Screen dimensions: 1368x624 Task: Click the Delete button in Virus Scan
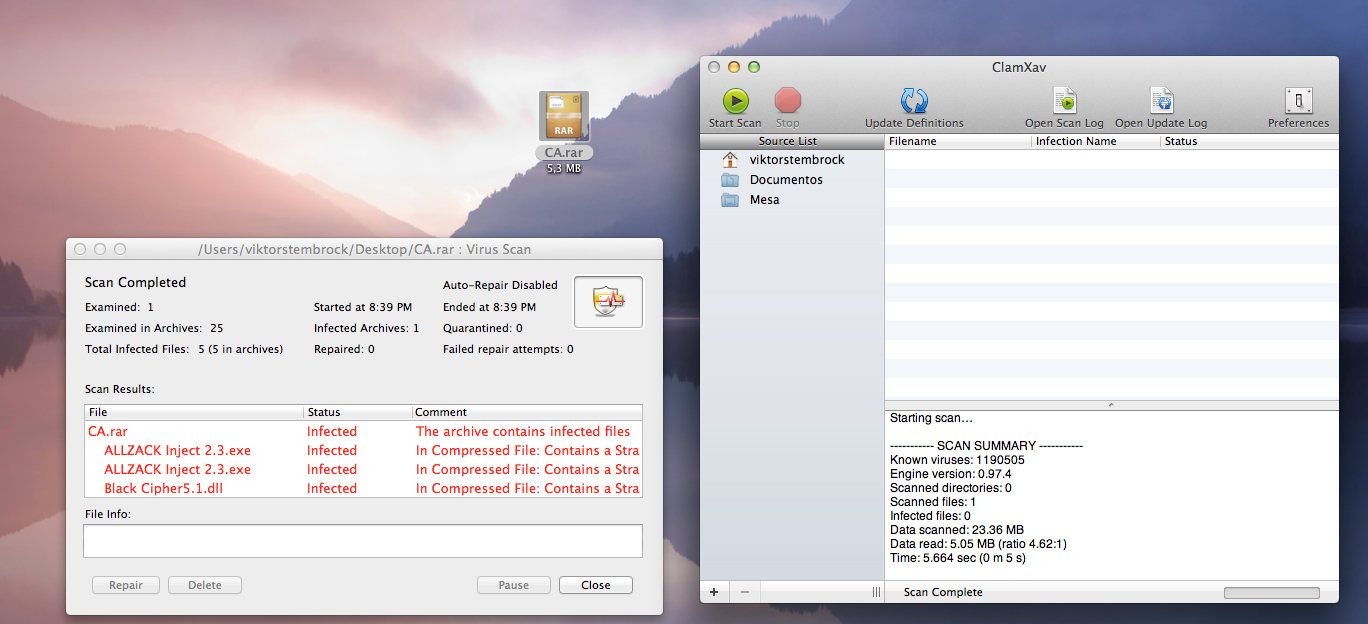pyautogui.click(x=205, y=585)
